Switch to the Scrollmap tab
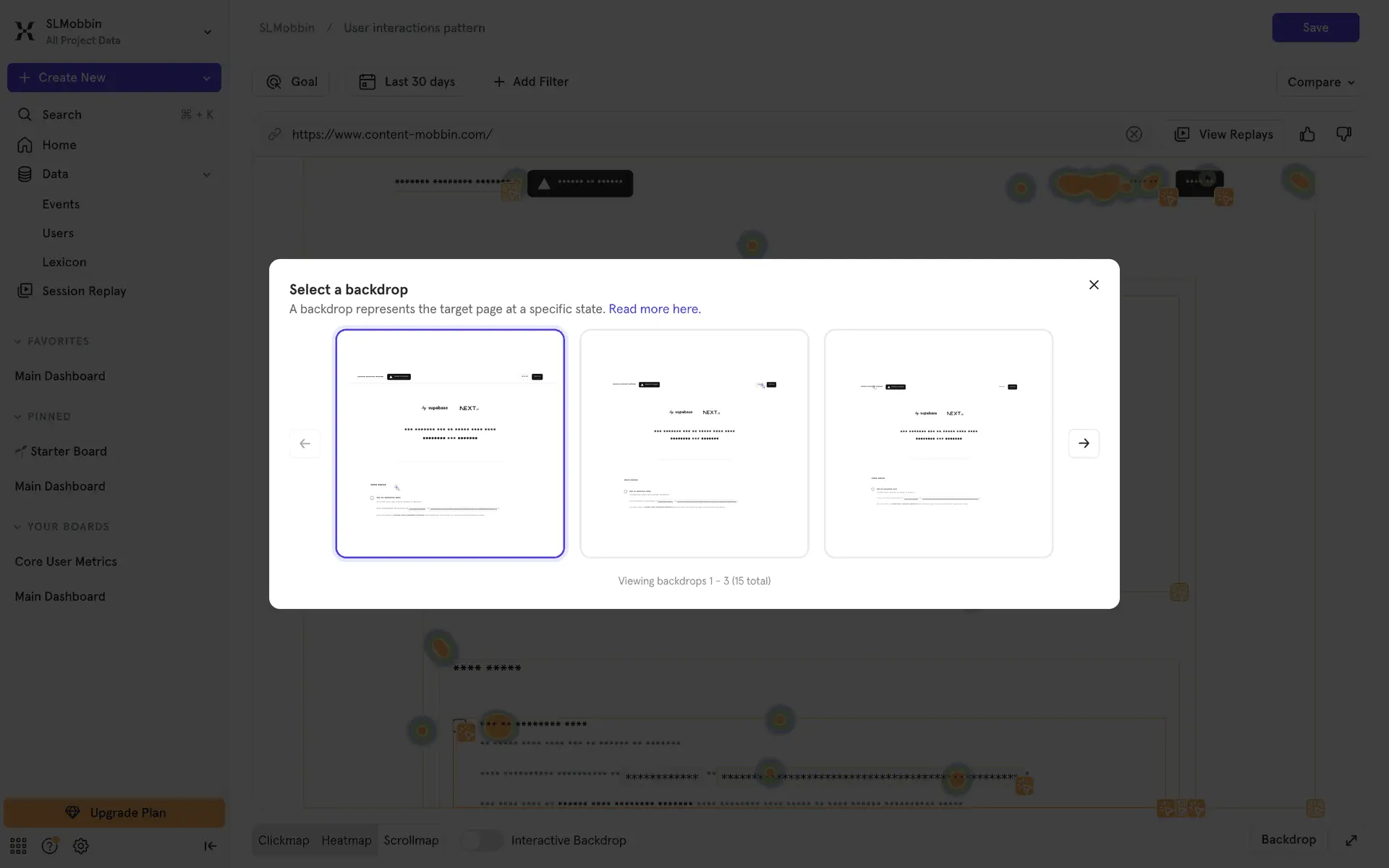 411,841
